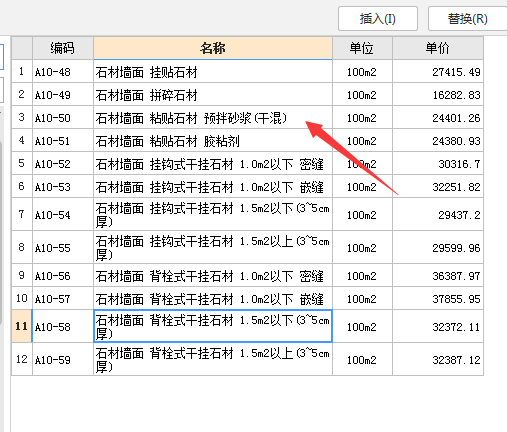Screen dimensions: 507x432
Task: Click 100m2 unit cell in A10-59 row
Action: pyautogui.click(x=362, y=360)
